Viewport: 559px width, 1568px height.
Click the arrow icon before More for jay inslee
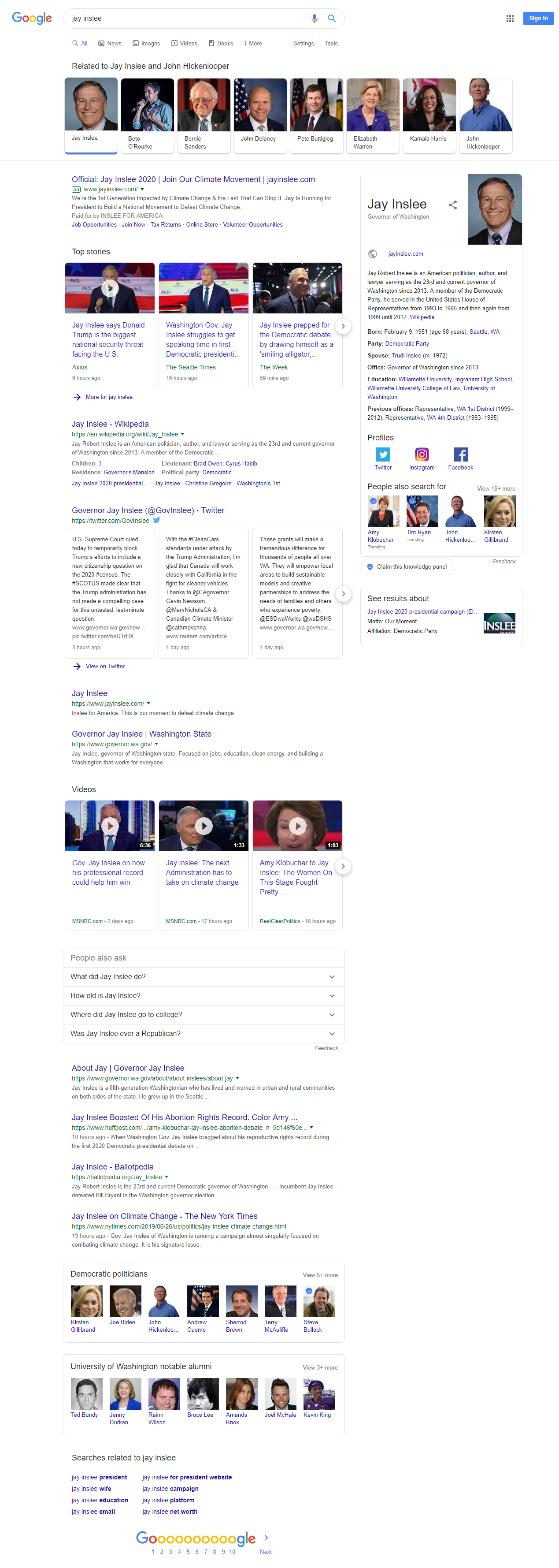[x=77, y=397]
